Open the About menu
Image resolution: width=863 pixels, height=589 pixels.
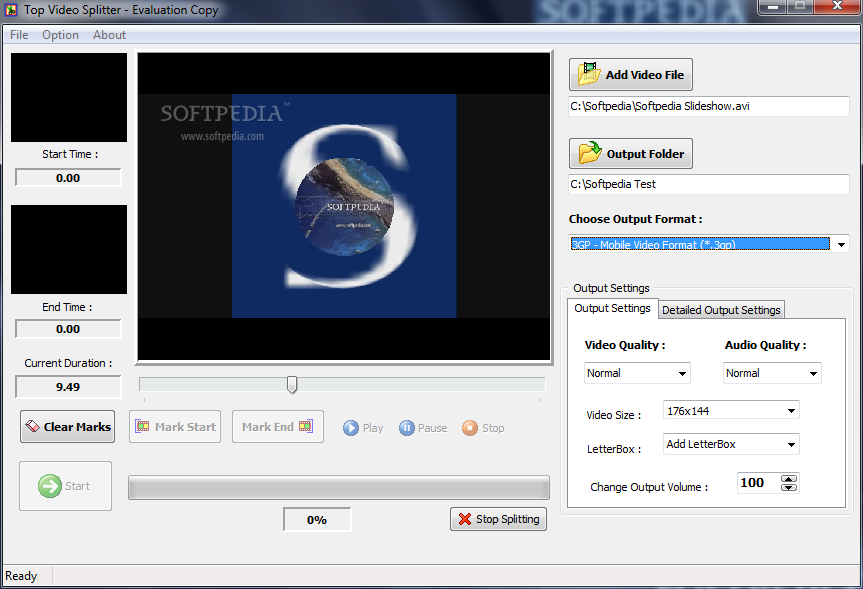110,35
